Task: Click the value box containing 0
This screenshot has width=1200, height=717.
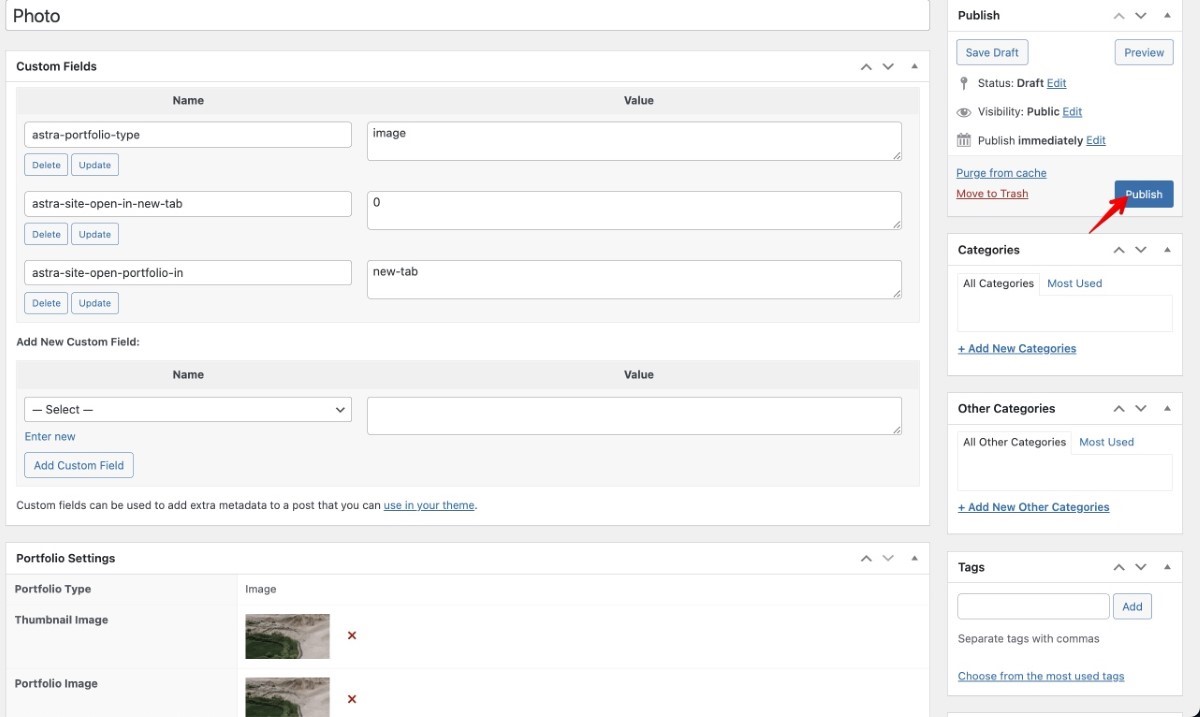Action: pyautogui.click(x=634, y=210)
